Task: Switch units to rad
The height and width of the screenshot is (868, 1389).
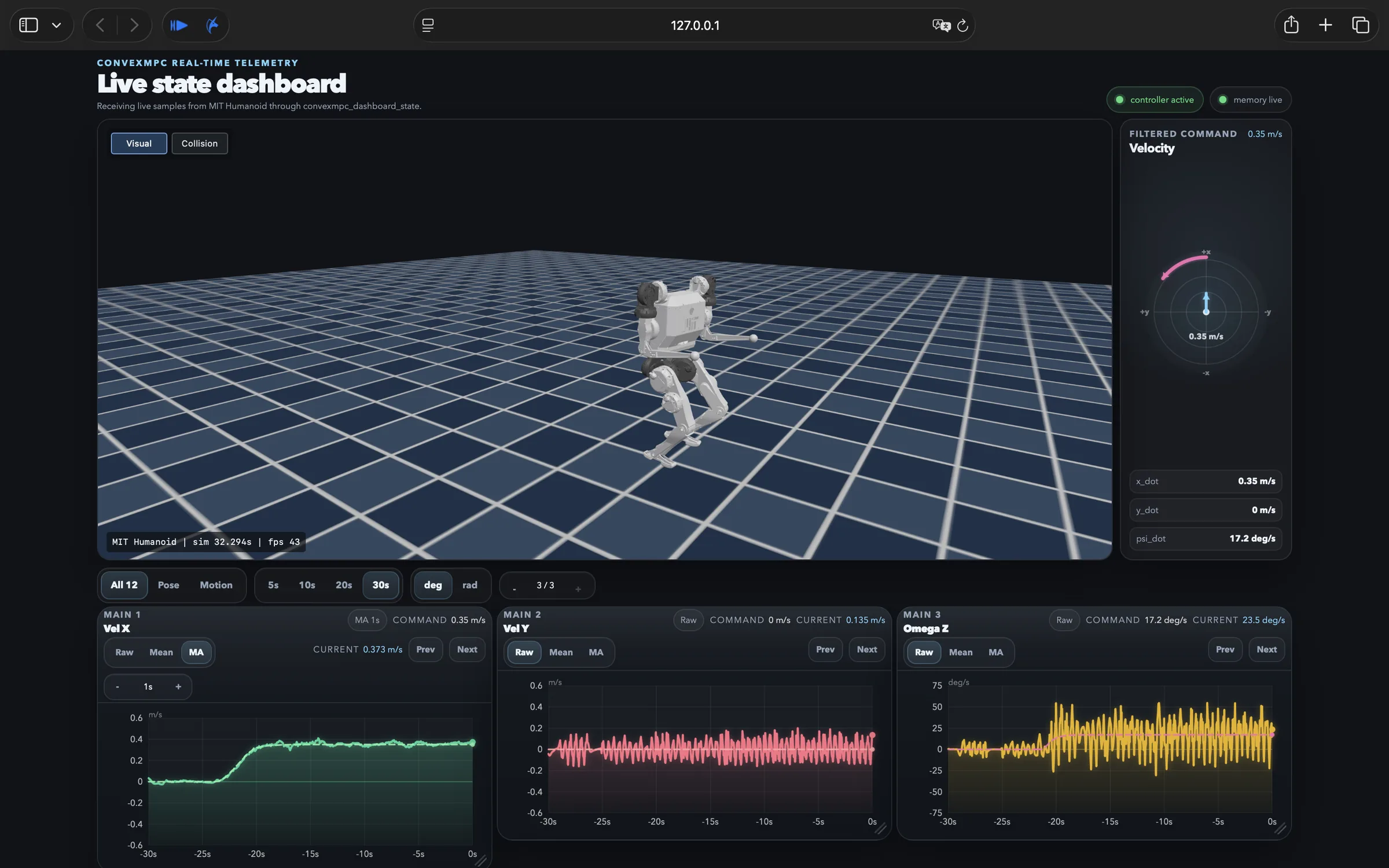Action: pos(470,585)
